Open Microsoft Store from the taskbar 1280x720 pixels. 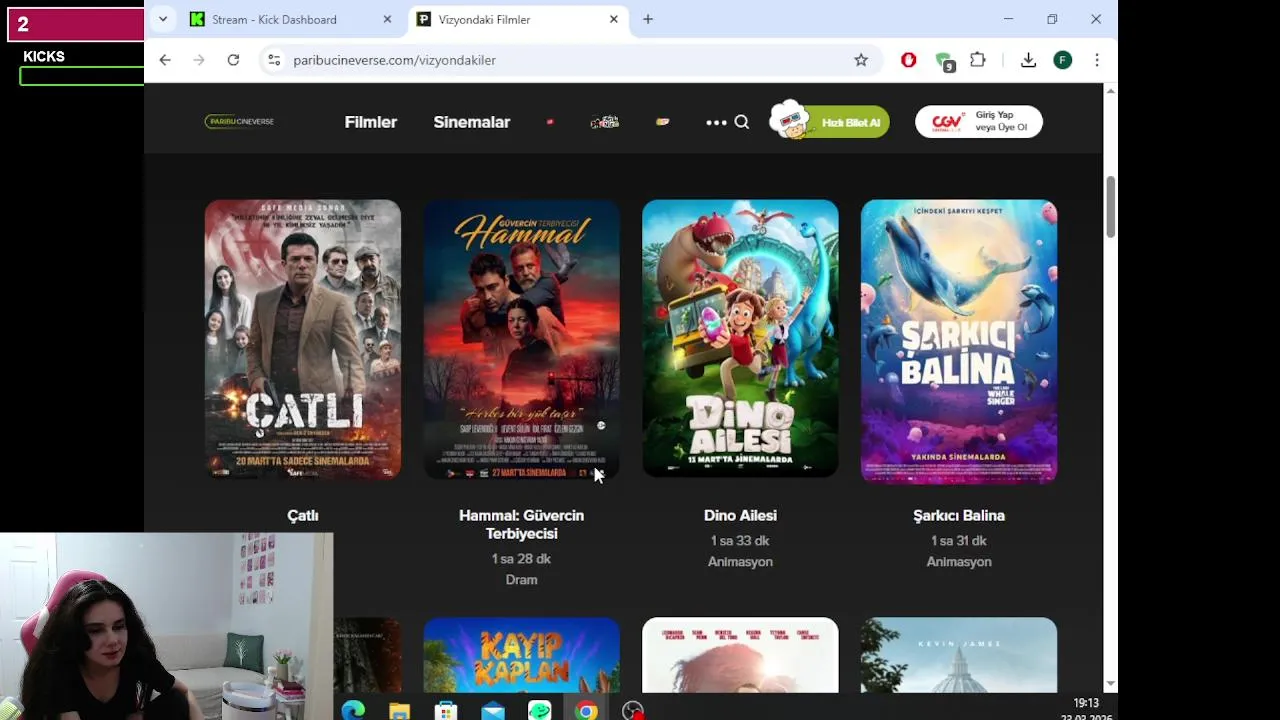[446, 711]
